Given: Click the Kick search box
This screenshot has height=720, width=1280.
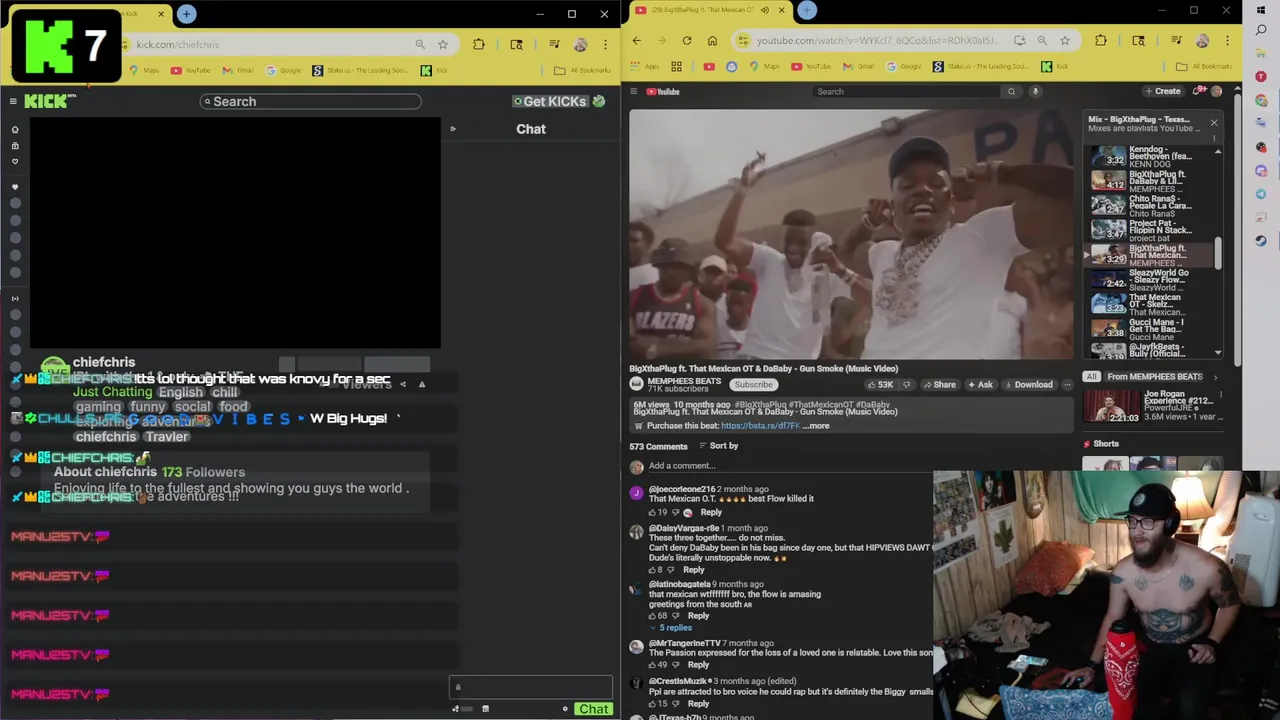Looking at the screenshot, I should [x=310, y=101].
